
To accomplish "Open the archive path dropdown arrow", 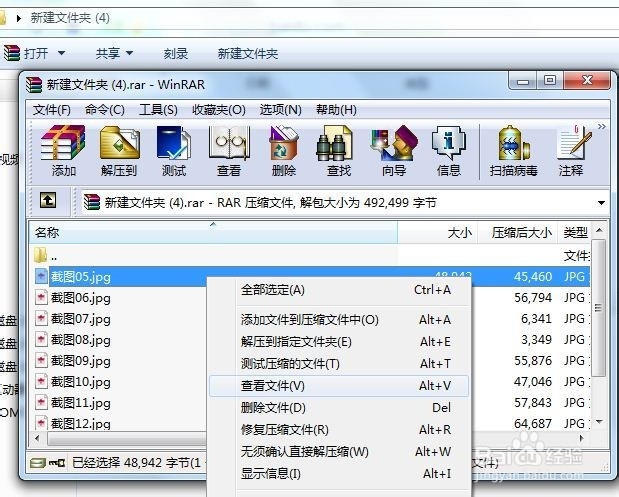I will 601,203.
